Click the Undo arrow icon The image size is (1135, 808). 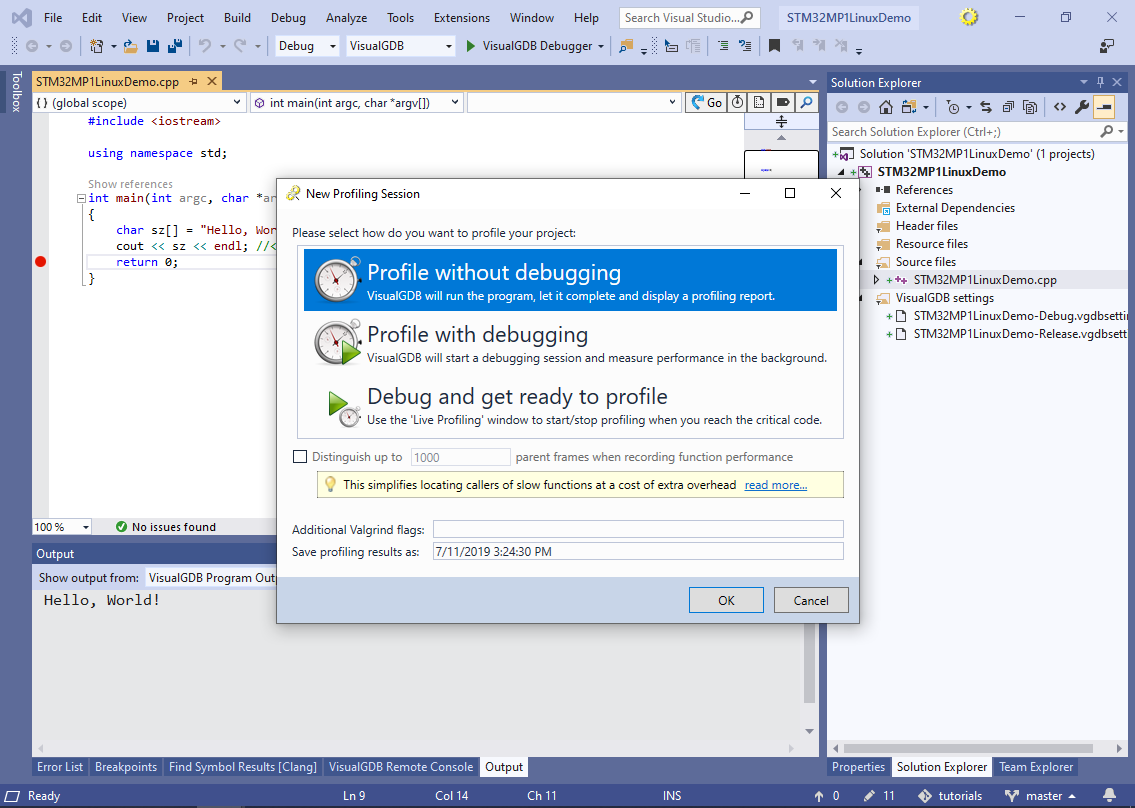205,46
